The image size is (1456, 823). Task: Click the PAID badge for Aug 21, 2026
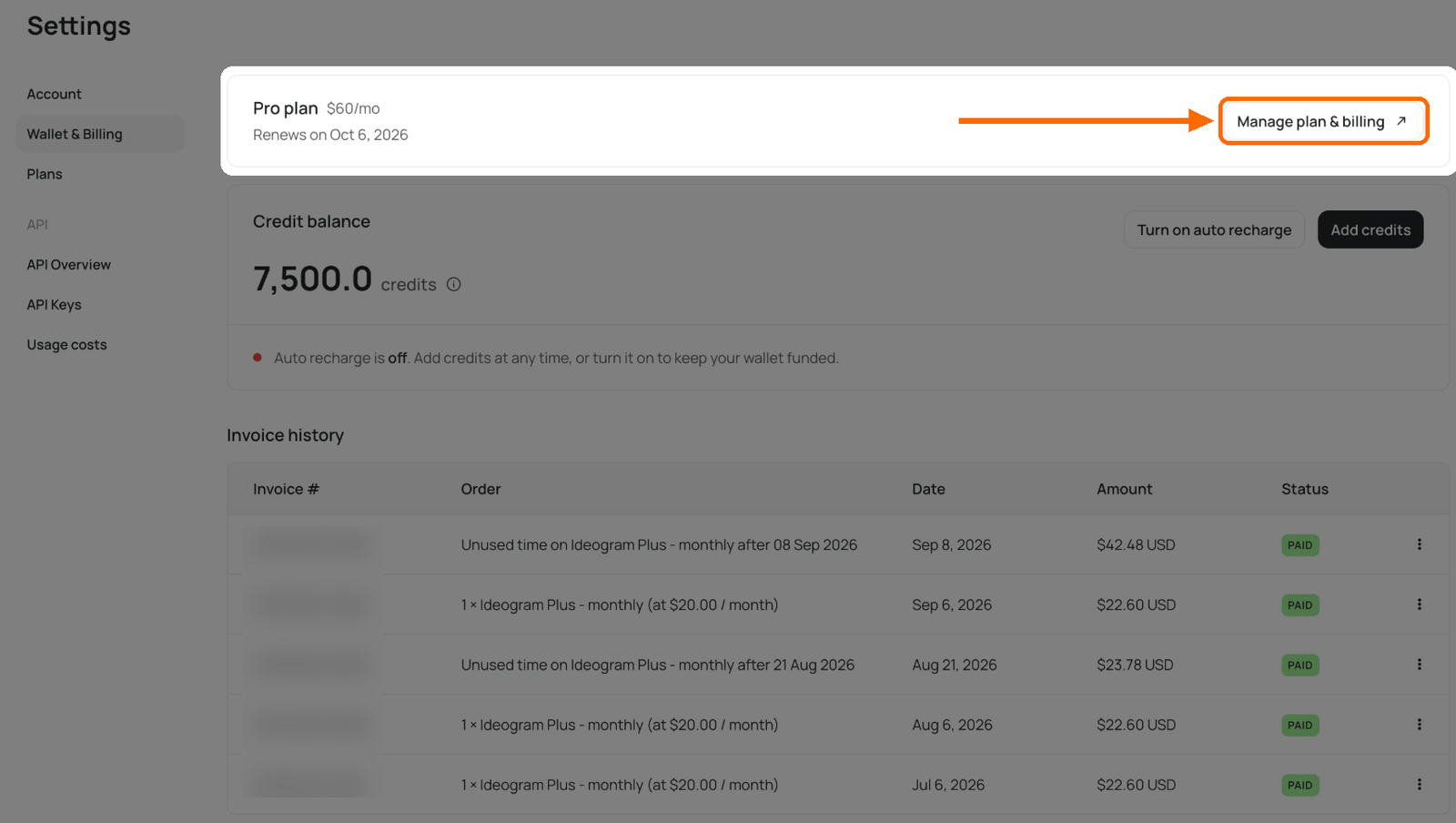1299,666
